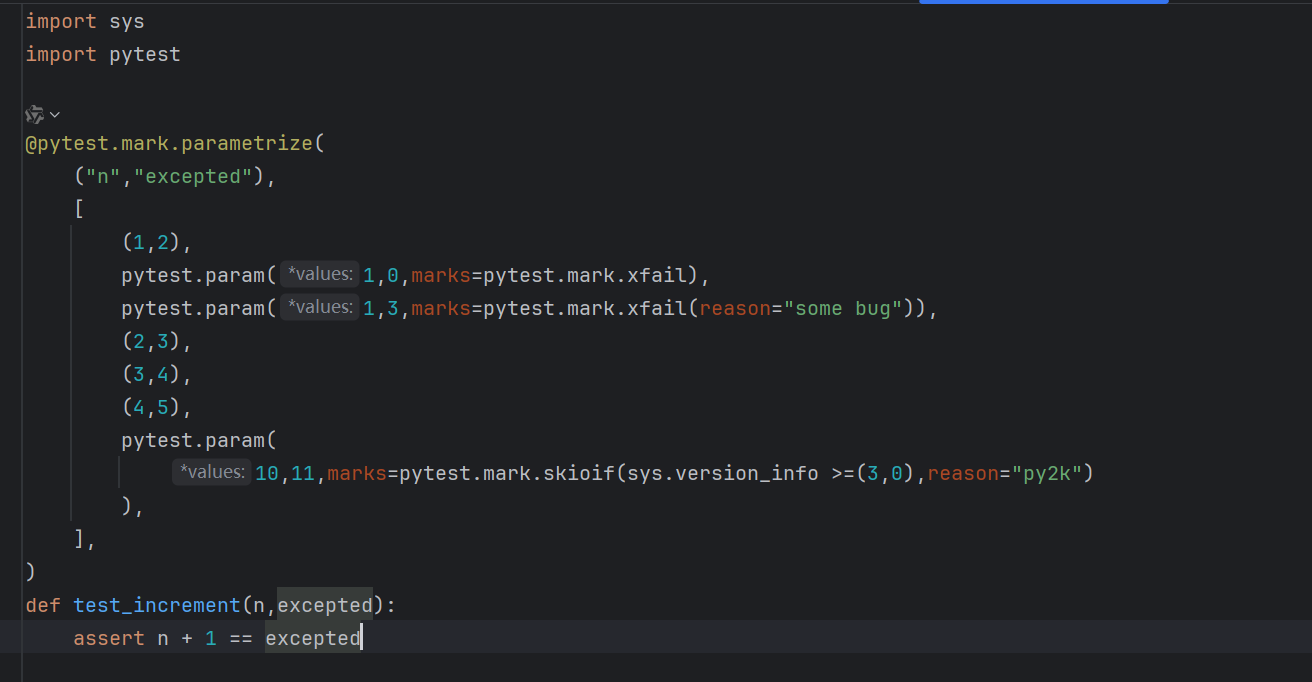Click the *values: hint on the plain xfail line
This screenshot has width=1312, height=682.
coord(319,275)
